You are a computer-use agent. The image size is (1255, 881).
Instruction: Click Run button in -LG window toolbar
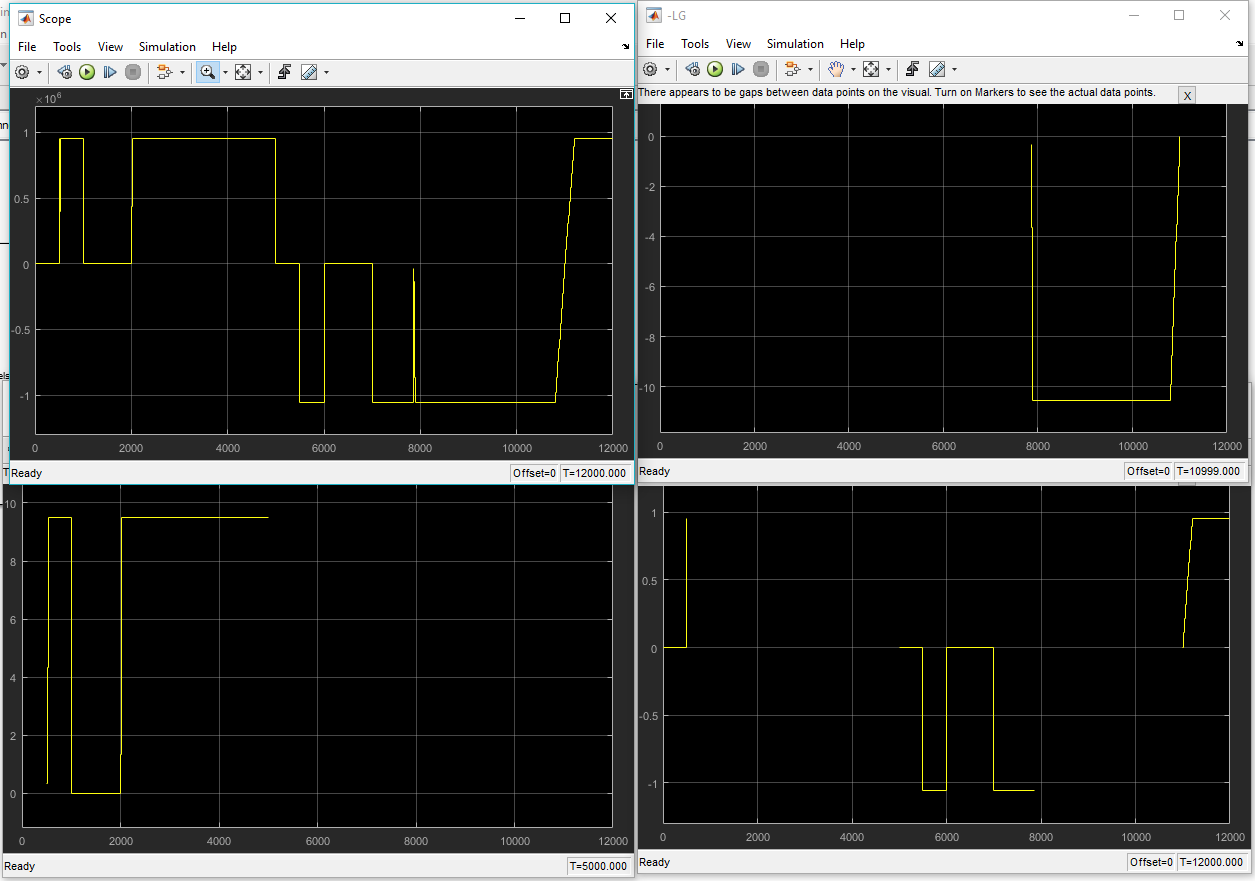pyautogui.click(x=715, y=69)
